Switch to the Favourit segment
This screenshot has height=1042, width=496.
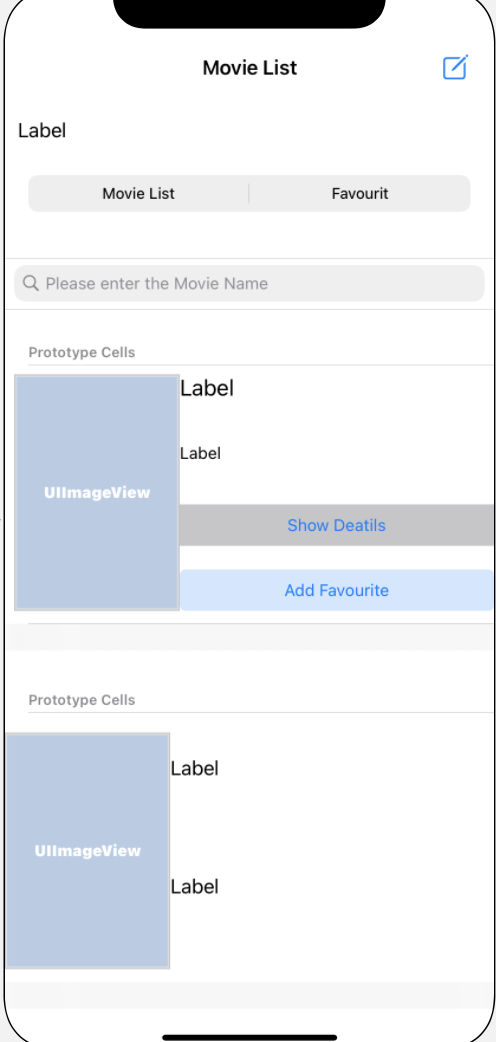click(x=360, y=193)
